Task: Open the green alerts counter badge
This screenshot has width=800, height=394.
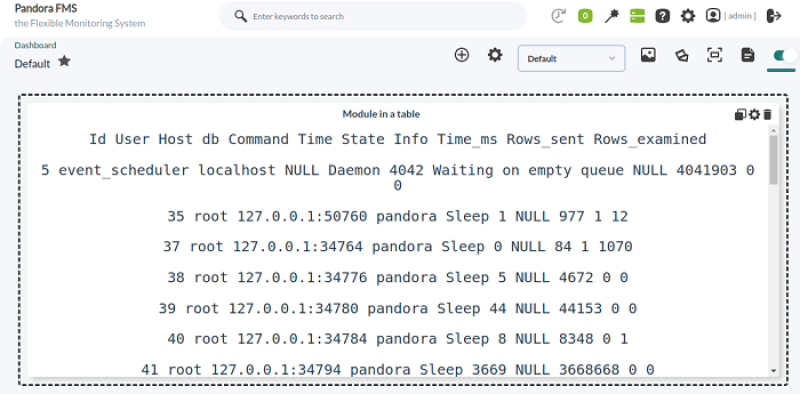Action: point(585,16)
